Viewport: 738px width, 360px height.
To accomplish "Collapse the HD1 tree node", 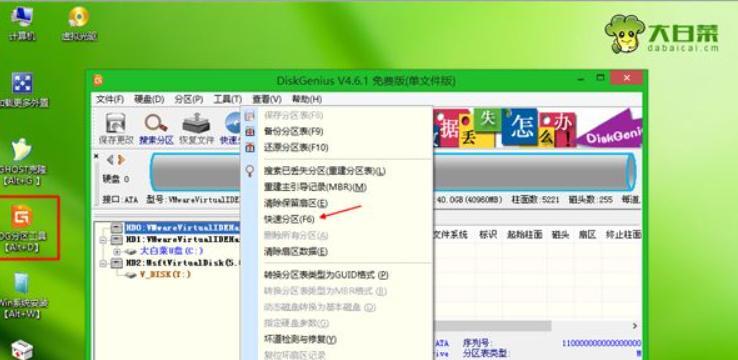I will (104, 240).
